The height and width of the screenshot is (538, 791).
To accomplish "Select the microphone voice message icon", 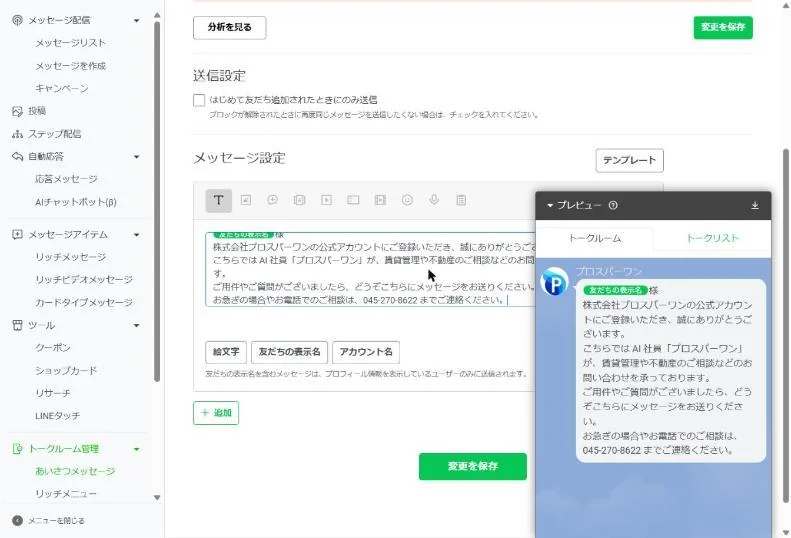I will 434,200.
